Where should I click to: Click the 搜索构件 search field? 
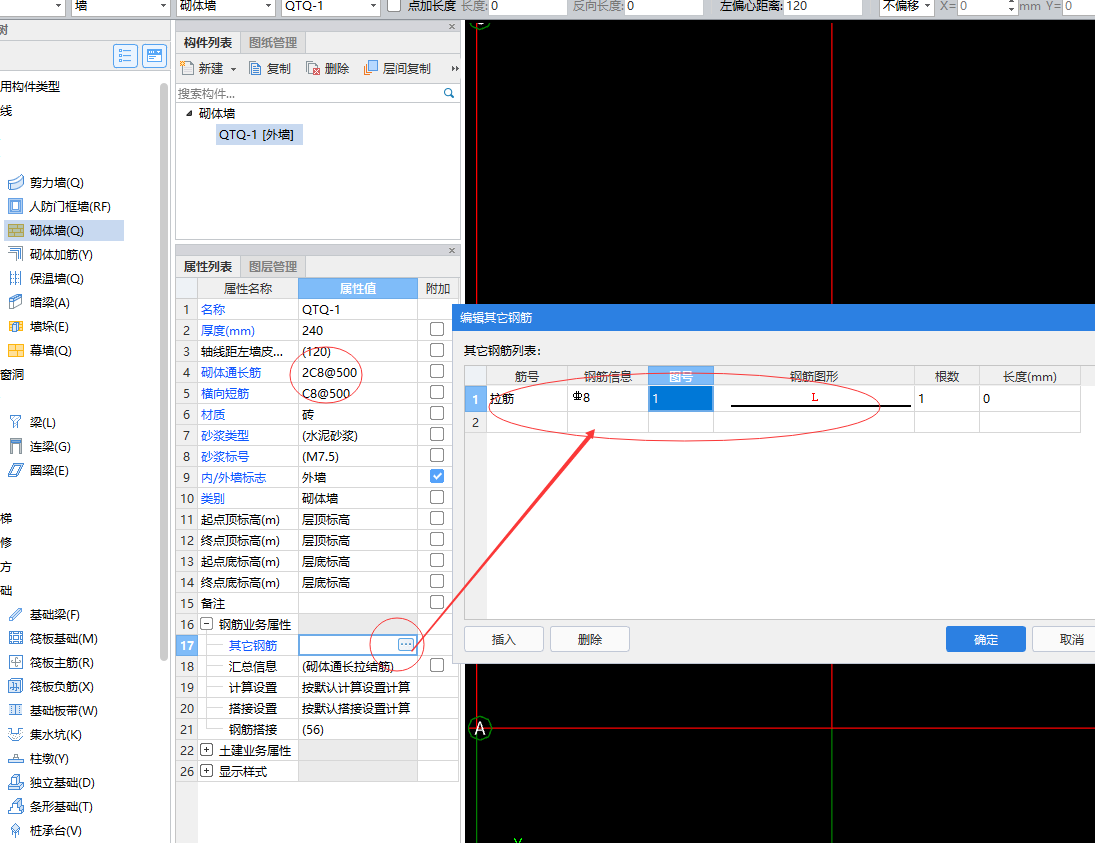pyautogui.click(x=309, y=93)
